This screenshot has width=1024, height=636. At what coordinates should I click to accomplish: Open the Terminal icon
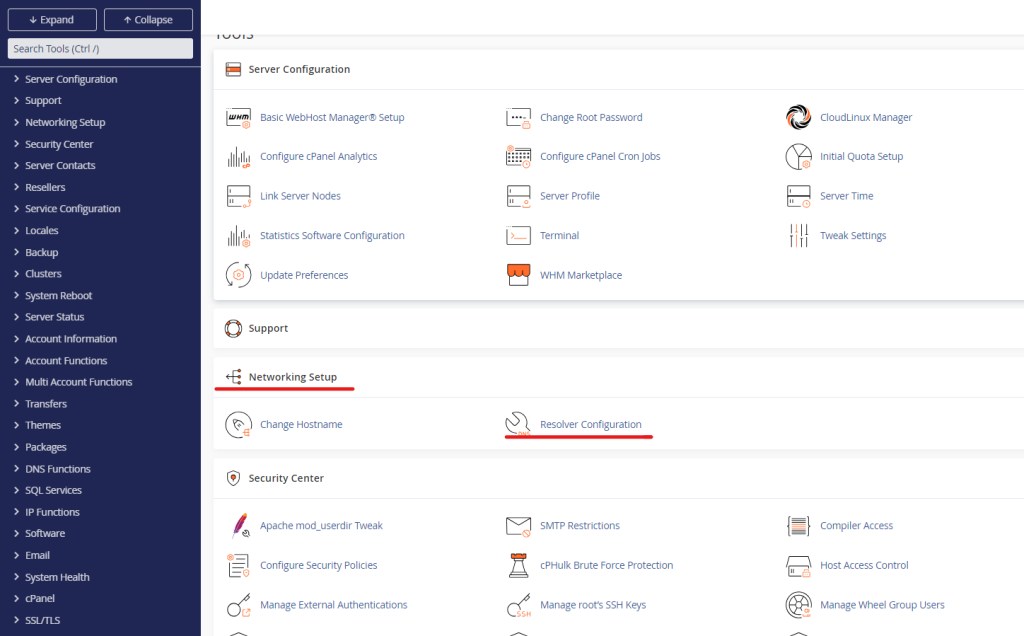[x=518, y=236]
